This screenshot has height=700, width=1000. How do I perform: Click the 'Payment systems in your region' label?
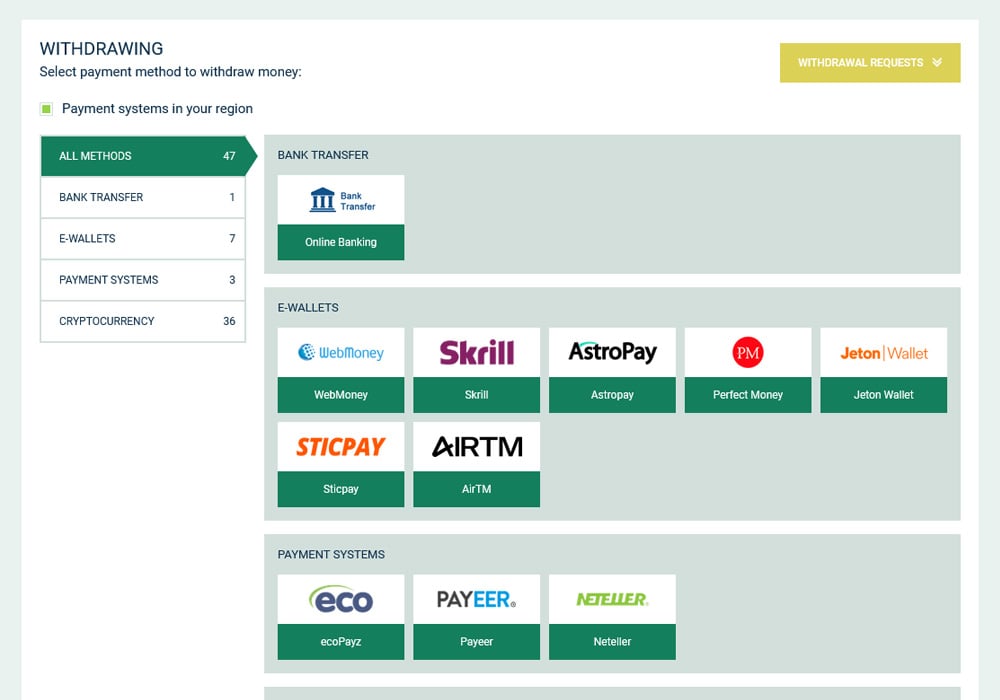tap(157, 109)
